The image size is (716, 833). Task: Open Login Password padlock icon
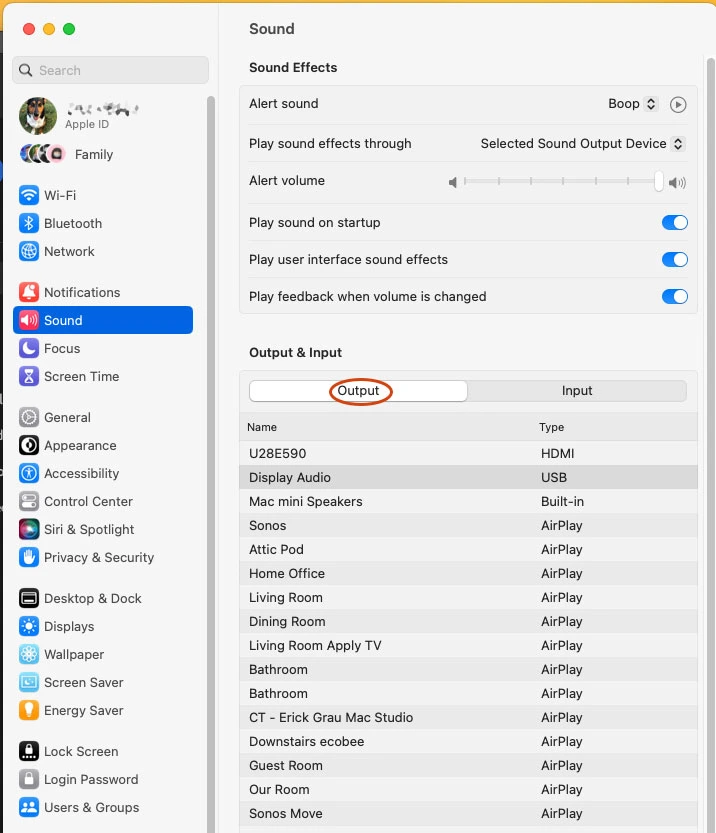coord(29,779)
